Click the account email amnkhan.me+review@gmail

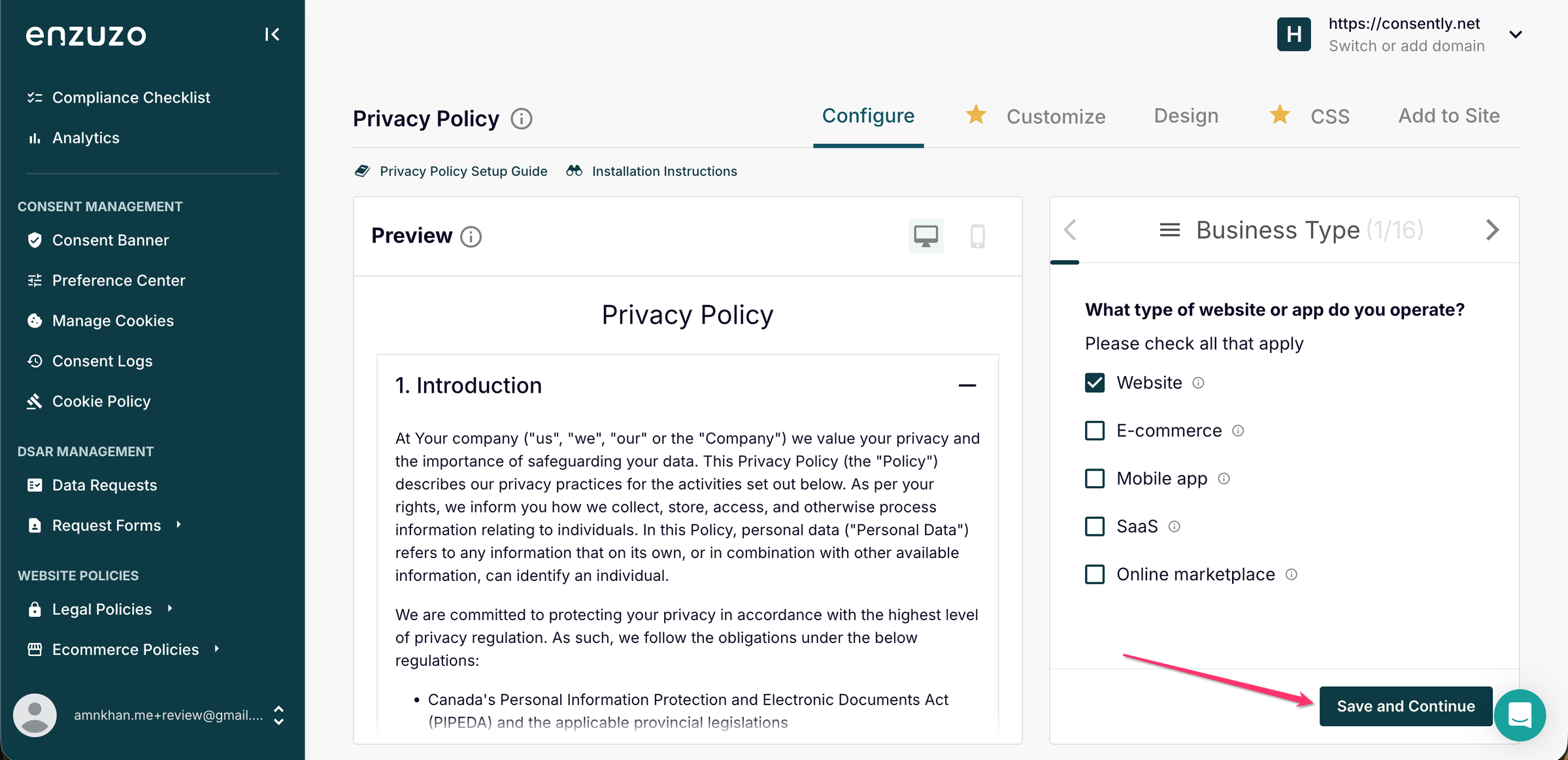pyautogui.click(x=169, y=715)
